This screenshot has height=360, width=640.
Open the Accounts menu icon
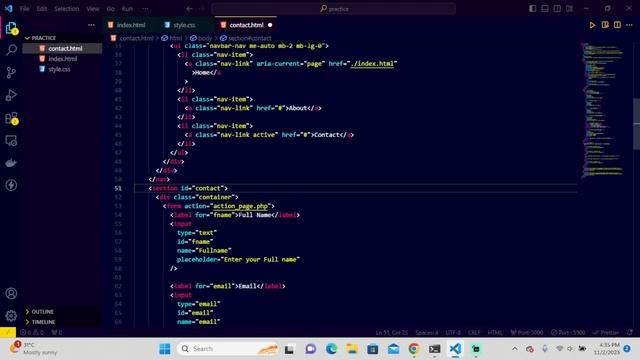pyautogui.click(x=11, y=293)
